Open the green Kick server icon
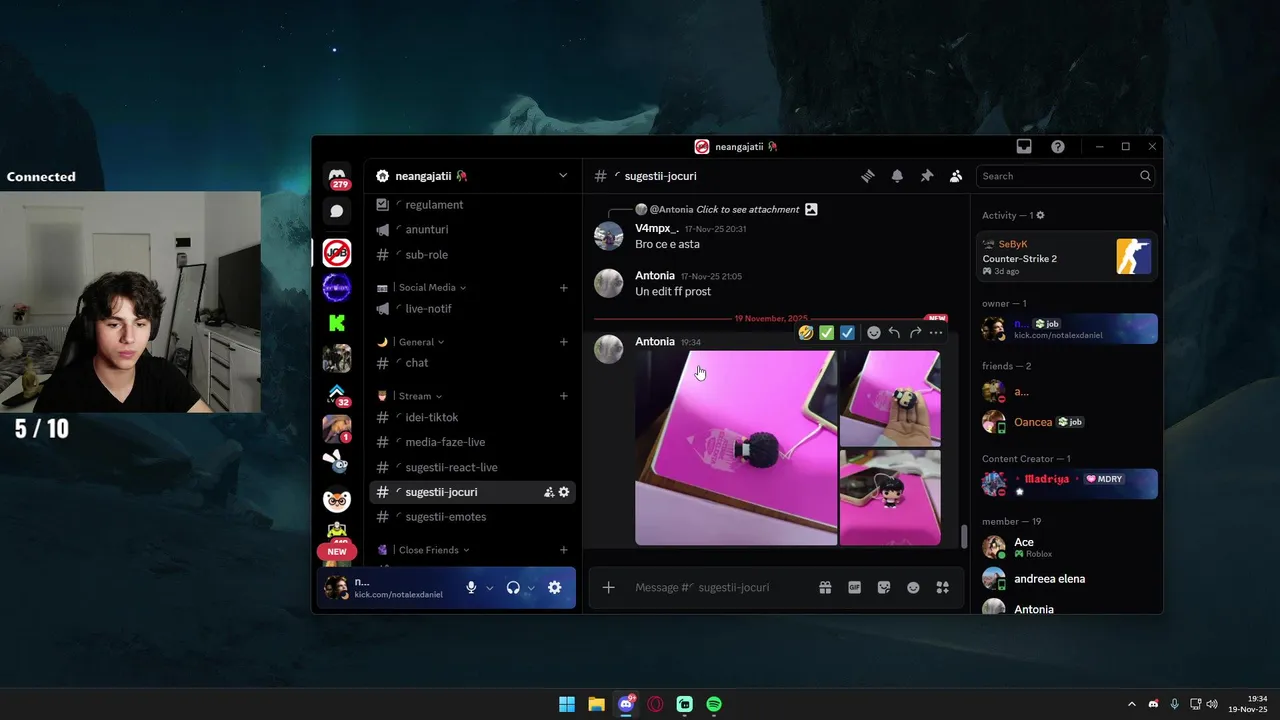 (337, 323)
